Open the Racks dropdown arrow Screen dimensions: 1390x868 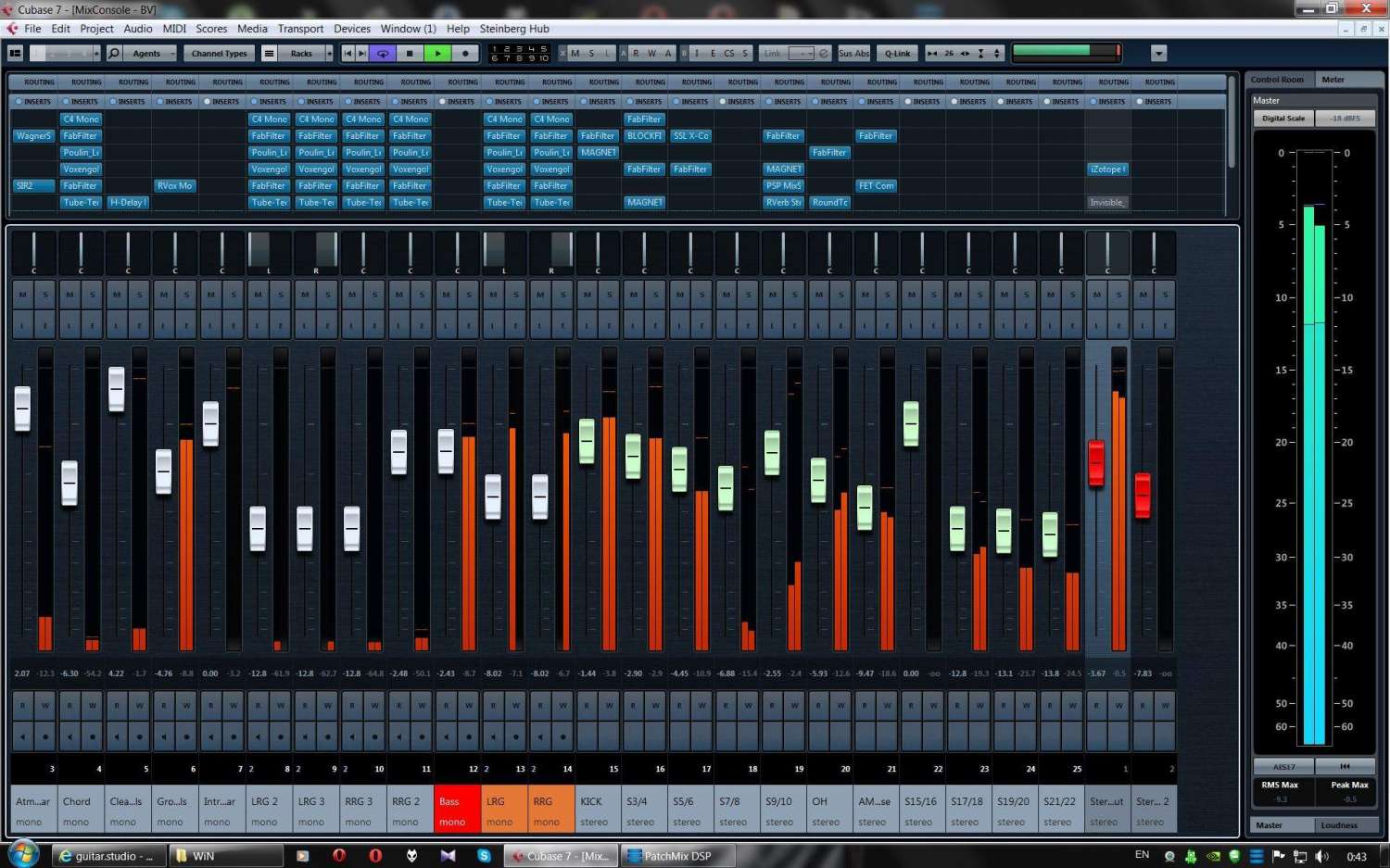point(329,53)
